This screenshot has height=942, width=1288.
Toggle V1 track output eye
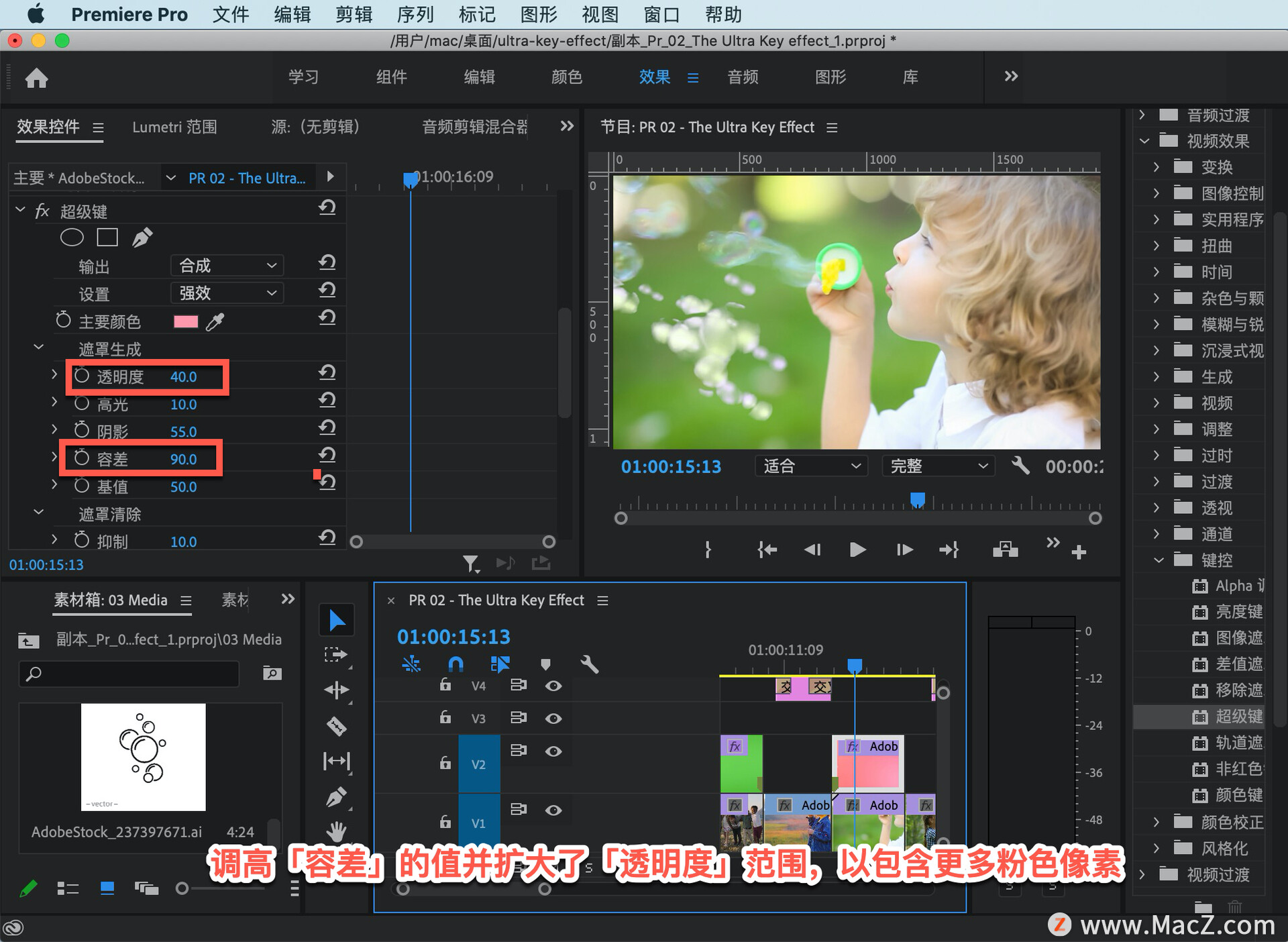(x=553, y=810)
